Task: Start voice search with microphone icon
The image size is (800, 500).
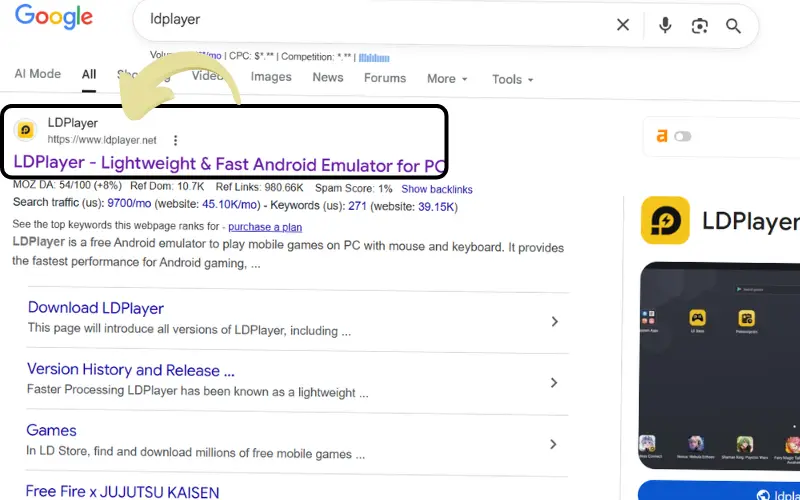Action: pyautogui.click(x=665, y=25)
